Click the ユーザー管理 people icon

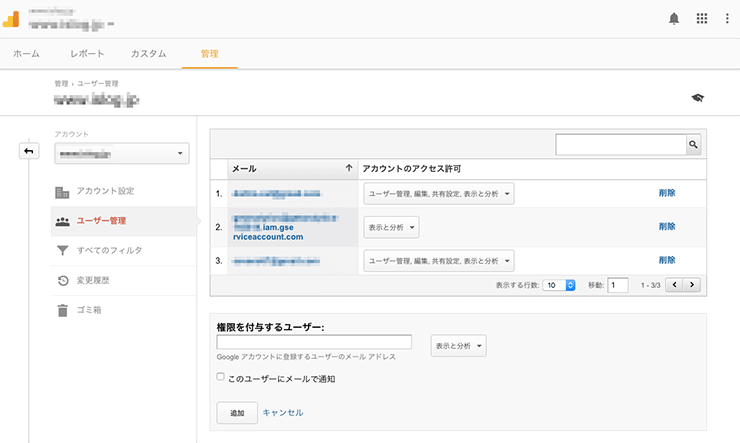(62, 221)
